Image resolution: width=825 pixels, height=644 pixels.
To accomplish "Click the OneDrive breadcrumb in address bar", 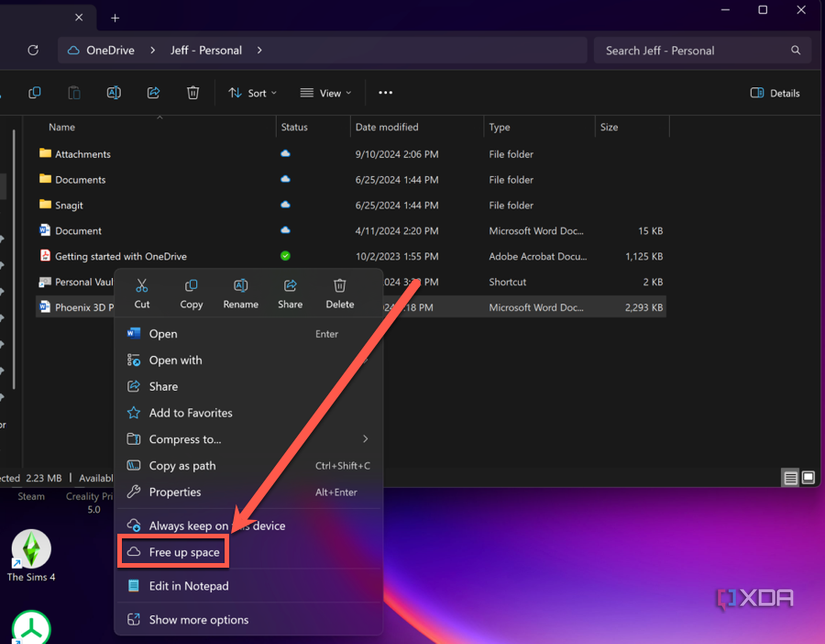I will (110, 50).
